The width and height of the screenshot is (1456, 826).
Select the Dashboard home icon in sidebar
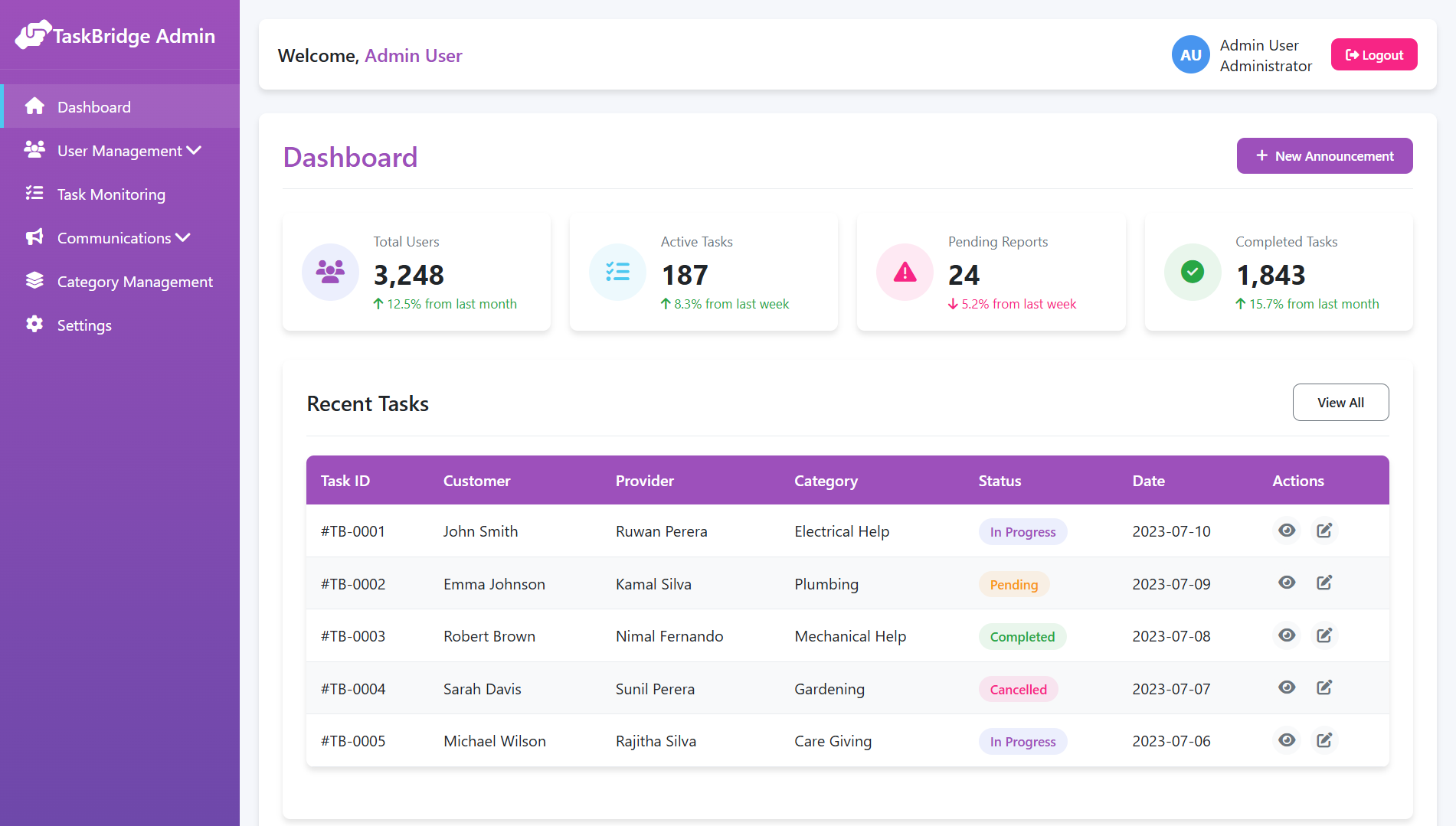point(35,106)
